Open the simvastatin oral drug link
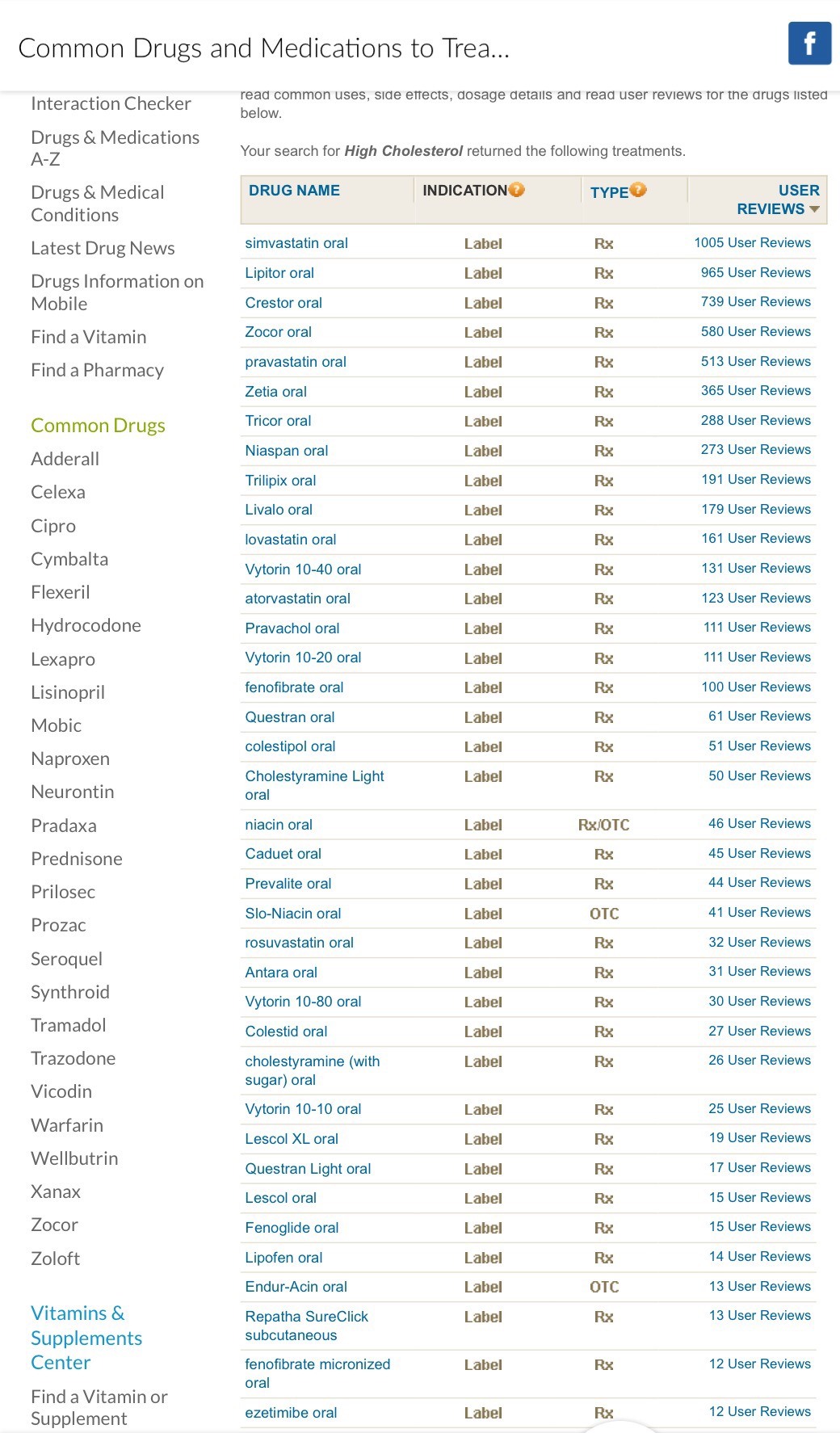The image size is (840, 1433). (x=296, y=243)
